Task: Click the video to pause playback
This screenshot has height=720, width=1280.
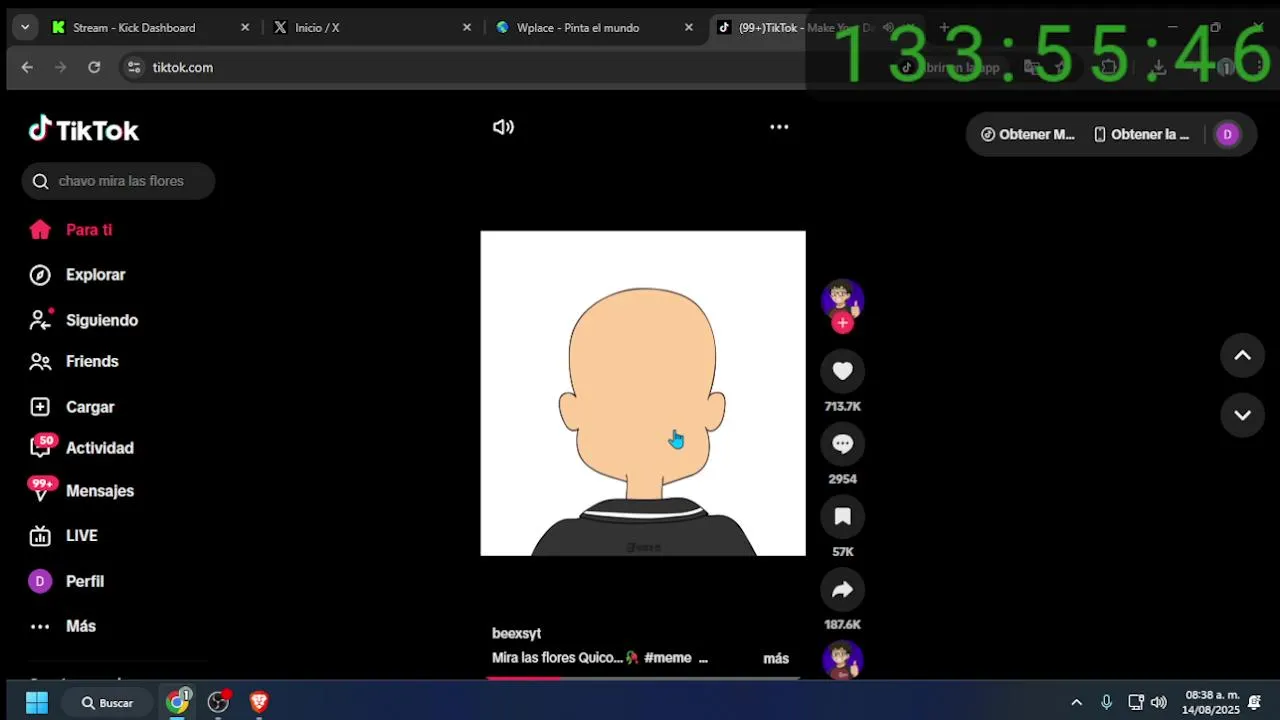Action: tap(642, 393)
